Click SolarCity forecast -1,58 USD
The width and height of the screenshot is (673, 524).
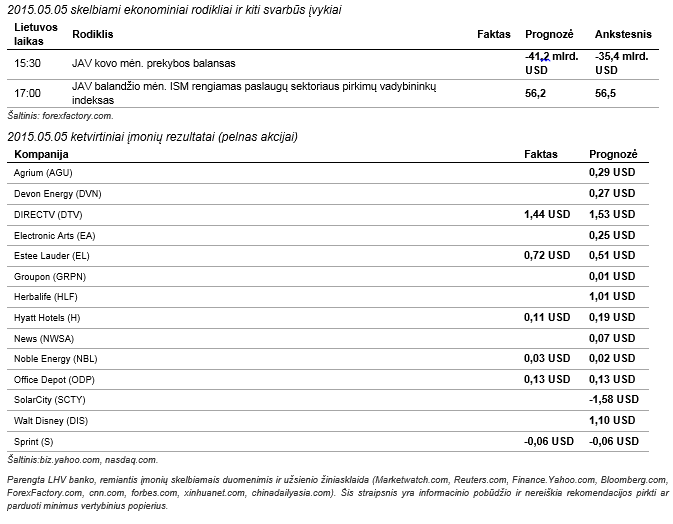tap(614, 400)
